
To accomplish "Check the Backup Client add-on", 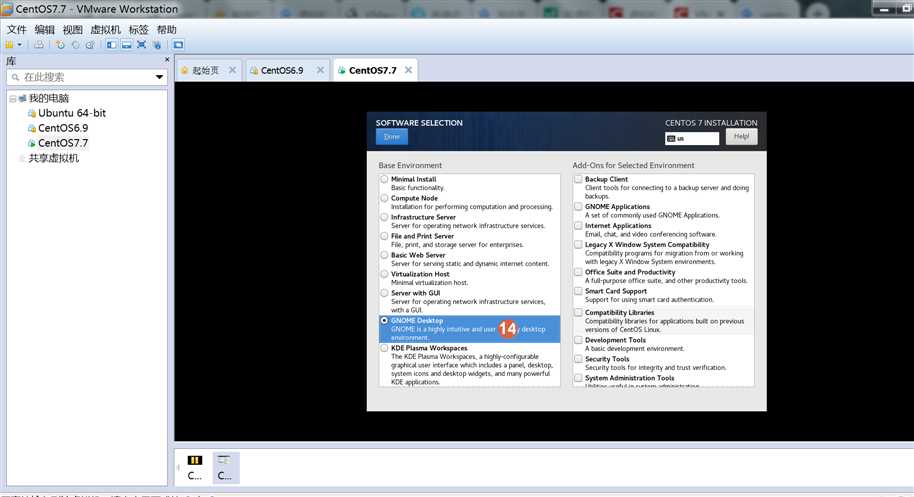I will pyautogui.click(x=578, y=179).
